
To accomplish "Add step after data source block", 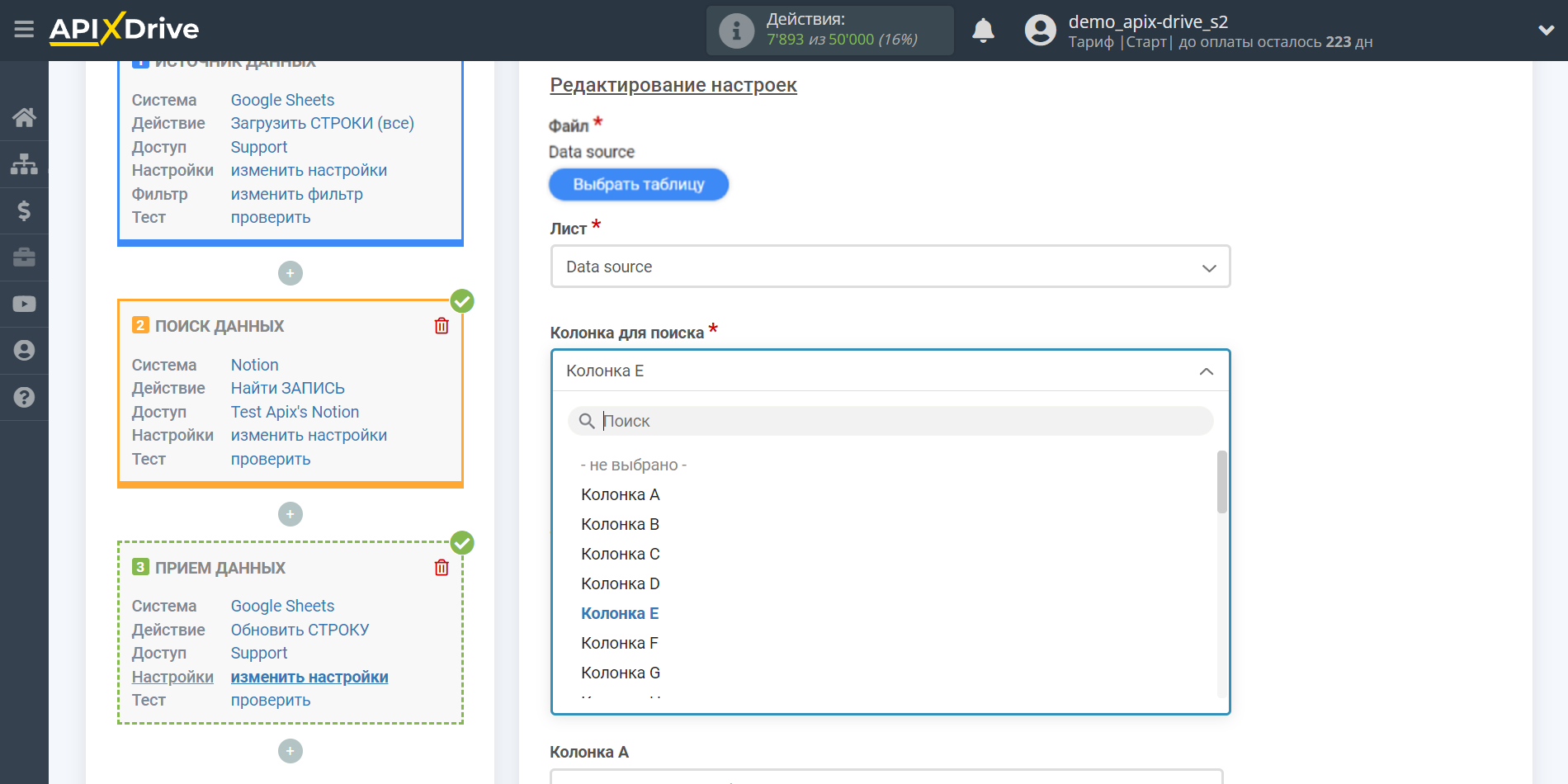I will point(290,273).
